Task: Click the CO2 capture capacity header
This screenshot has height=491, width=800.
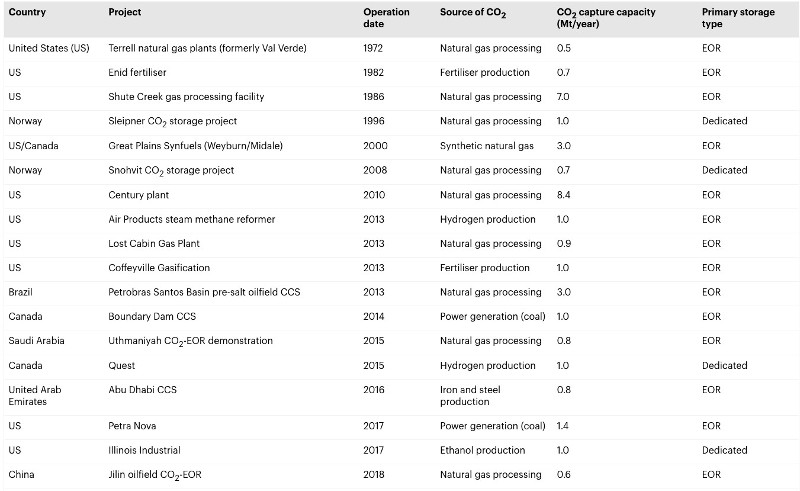Action: (x=604, y=17)
